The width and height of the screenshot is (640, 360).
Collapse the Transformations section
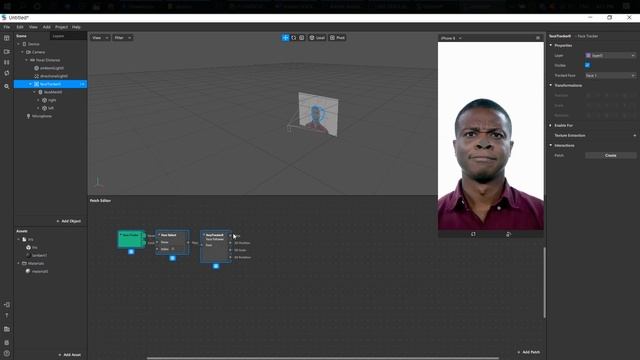[x=551, y=85]
